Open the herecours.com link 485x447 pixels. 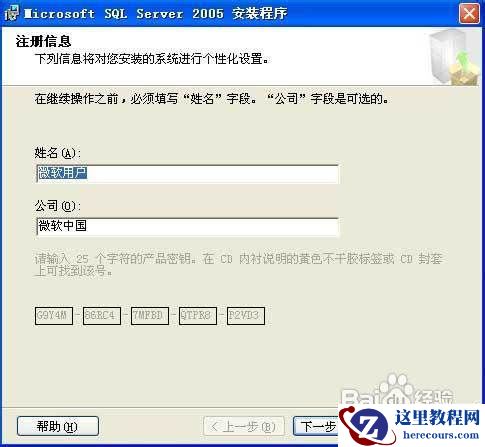pos(441,435)
